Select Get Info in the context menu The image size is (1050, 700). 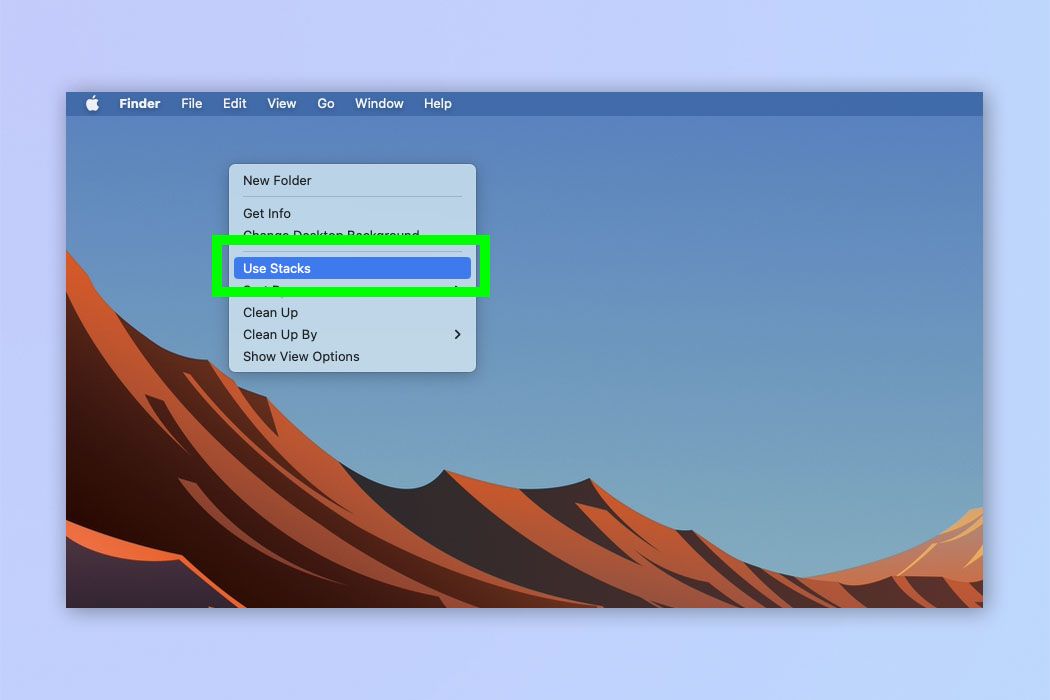click(266, 213)
